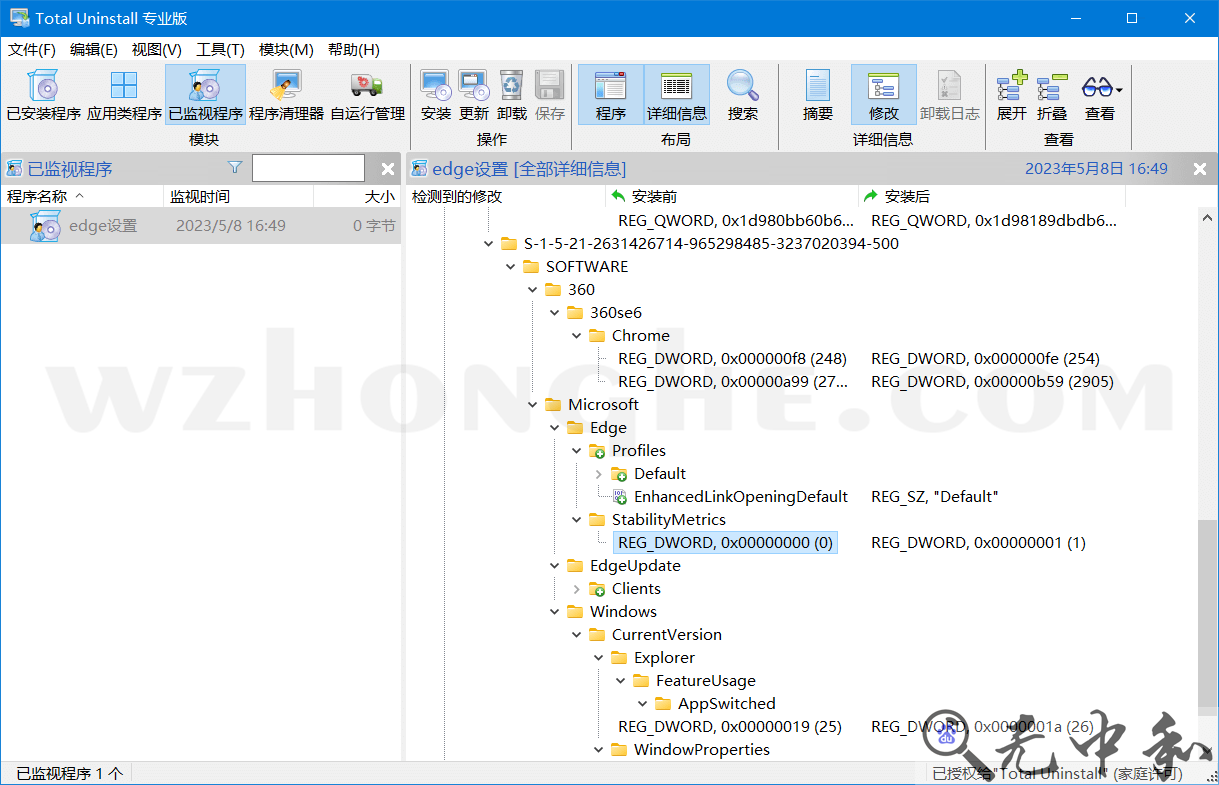Screen dimensions: 1219x785
Task: Toggle the 详细信息 layout button
Action: point(676,94)
